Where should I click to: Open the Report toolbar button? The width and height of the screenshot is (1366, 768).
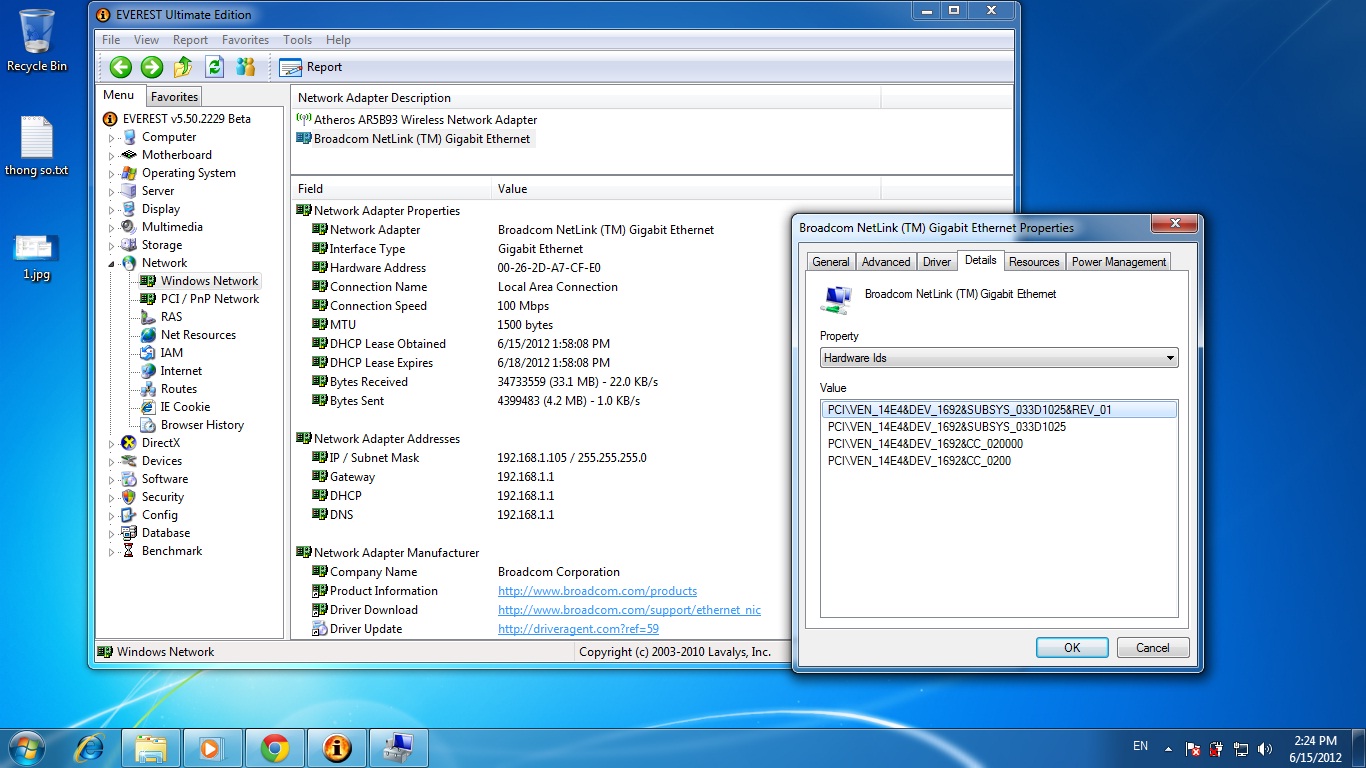tap(311, 67)
